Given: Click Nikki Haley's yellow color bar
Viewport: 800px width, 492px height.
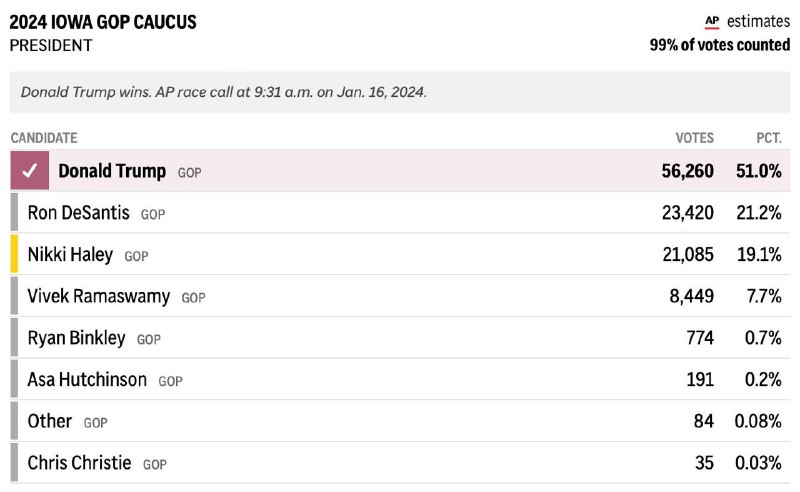Looking at the screenshot, I should 14,254.
